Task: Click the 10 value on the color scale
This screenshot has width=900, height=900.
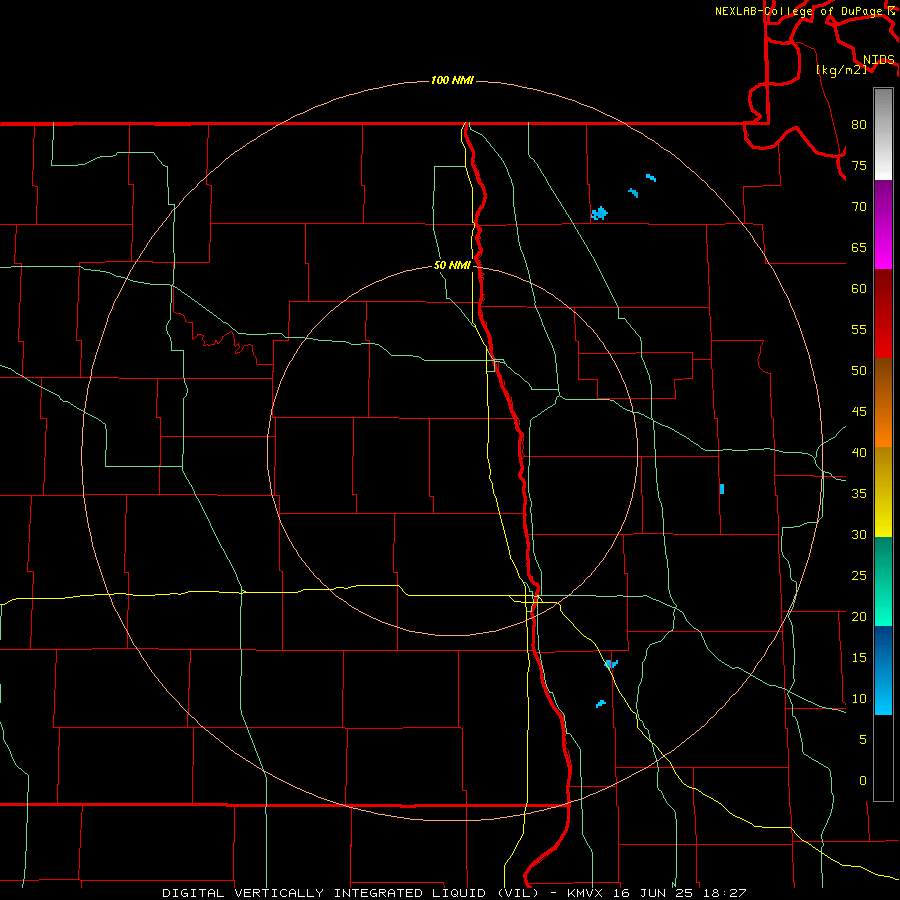Action: 859,699
